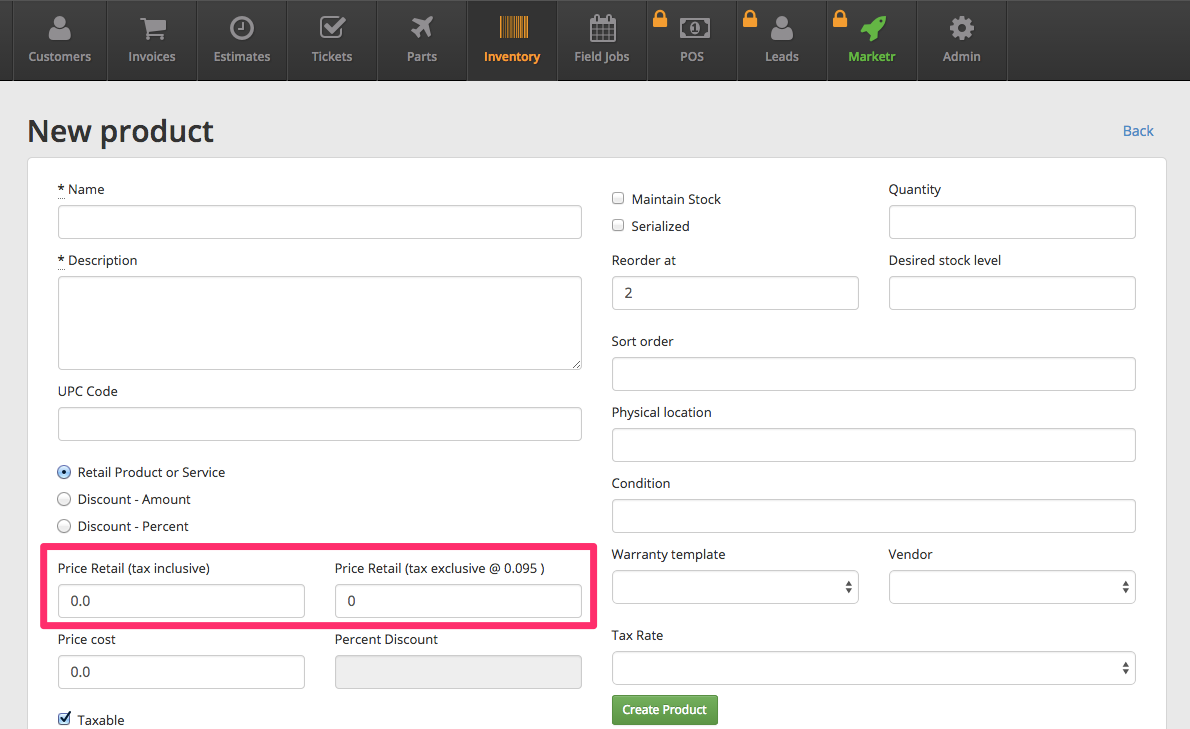Tick the Serialized checkbox

(x=618, y=226)
